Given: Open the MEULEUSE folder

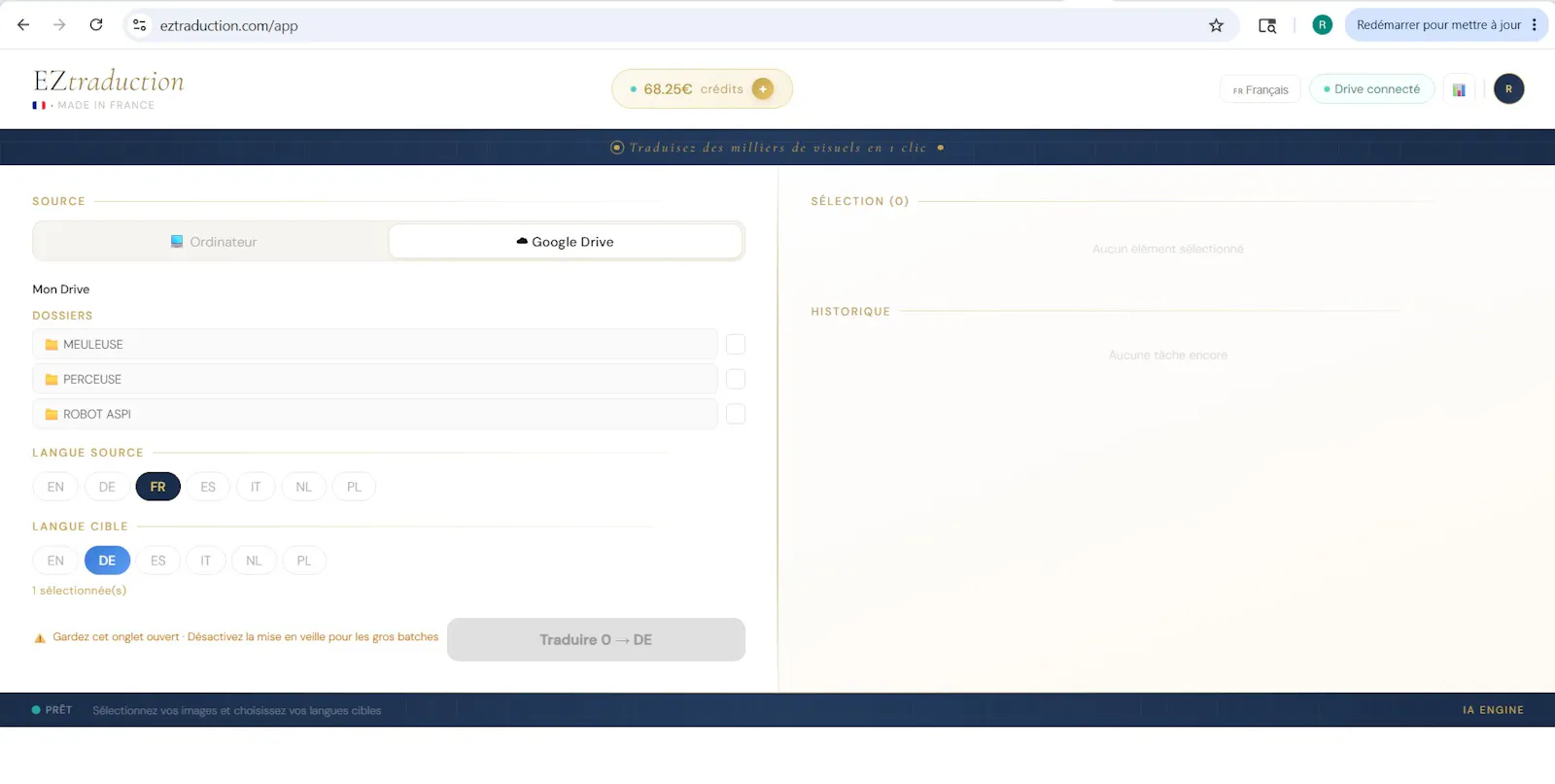Looking at the screenshot, I should [x=375, y=345].
